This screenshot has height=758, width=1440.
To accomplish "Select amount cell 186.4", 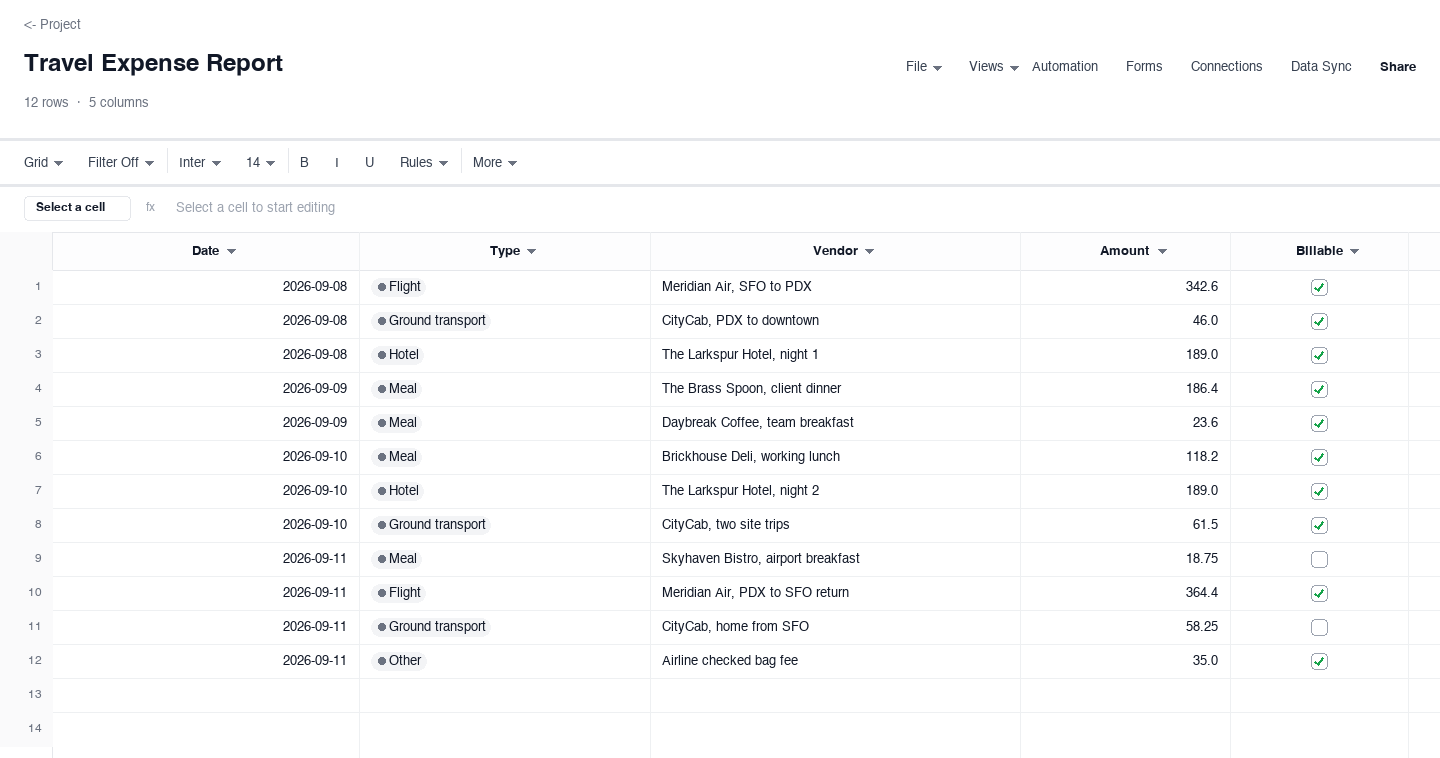I will (x=1125, y=389).
